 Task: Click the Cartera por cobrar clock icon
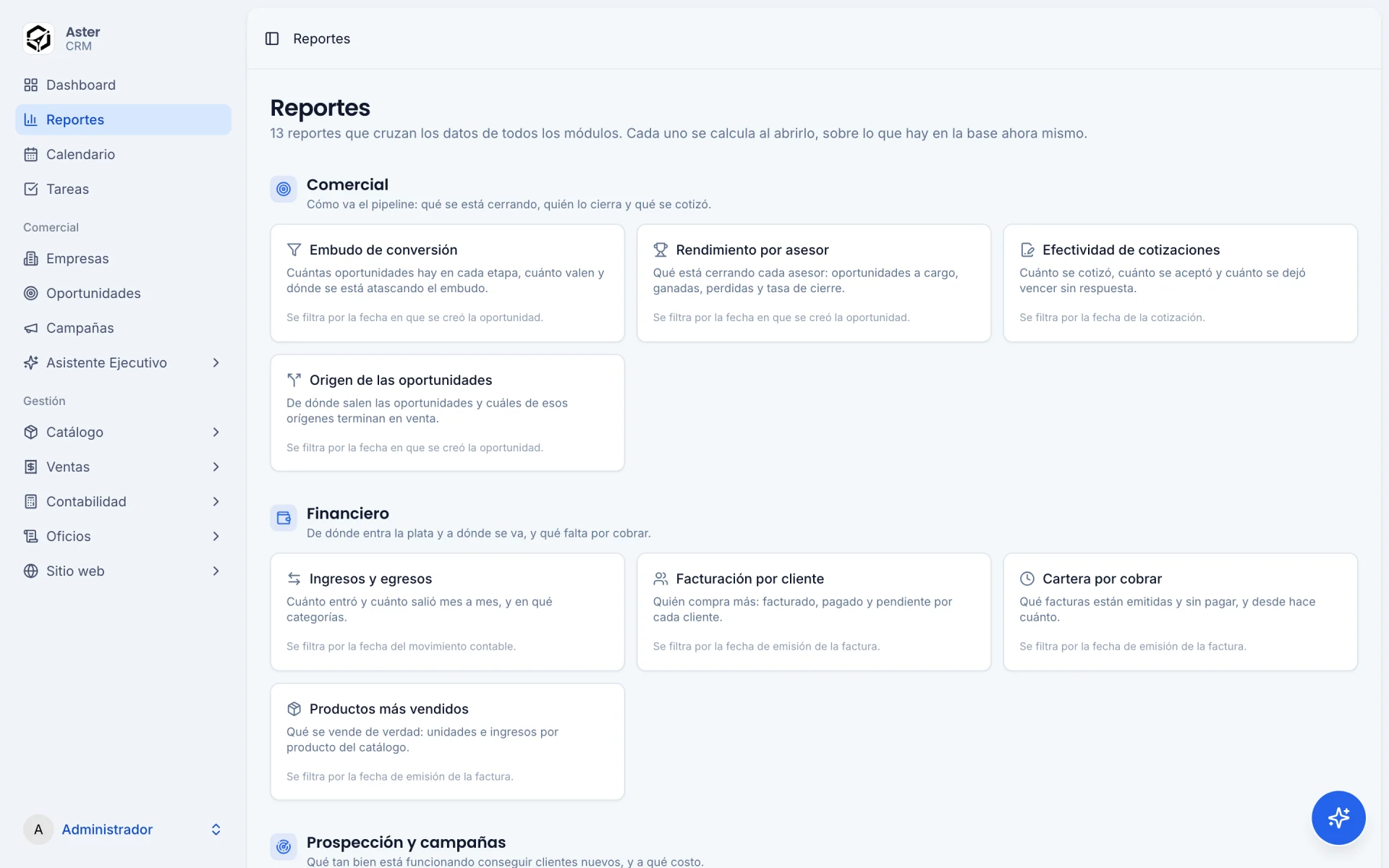[1027, 579]
